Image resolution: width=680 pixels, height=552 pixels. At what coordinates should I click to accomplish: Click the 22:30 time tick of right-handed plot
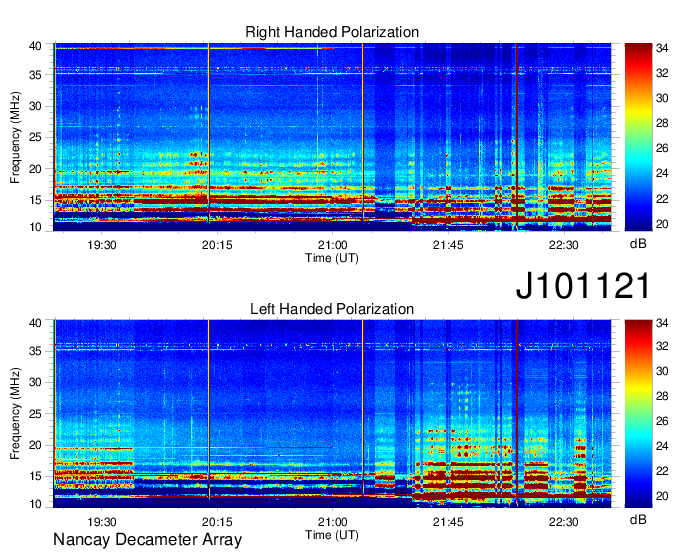pyautogui.click(x=563, y=245)
